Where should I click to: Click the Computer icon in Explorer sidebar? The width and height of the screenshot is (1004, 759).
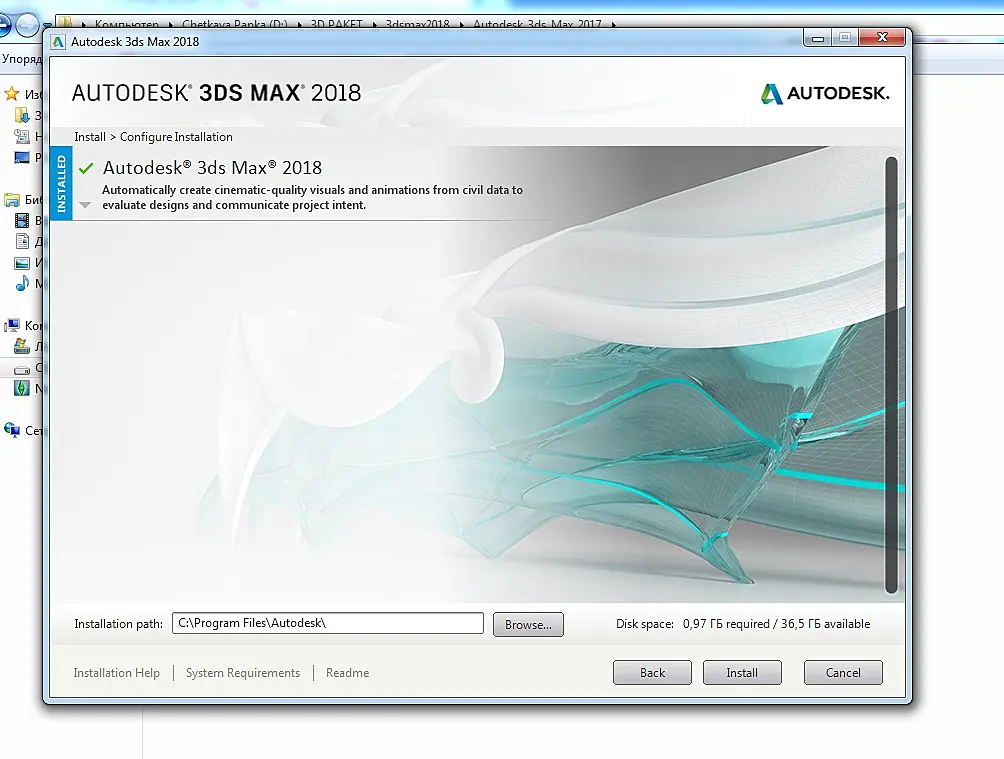coord(12,325)
